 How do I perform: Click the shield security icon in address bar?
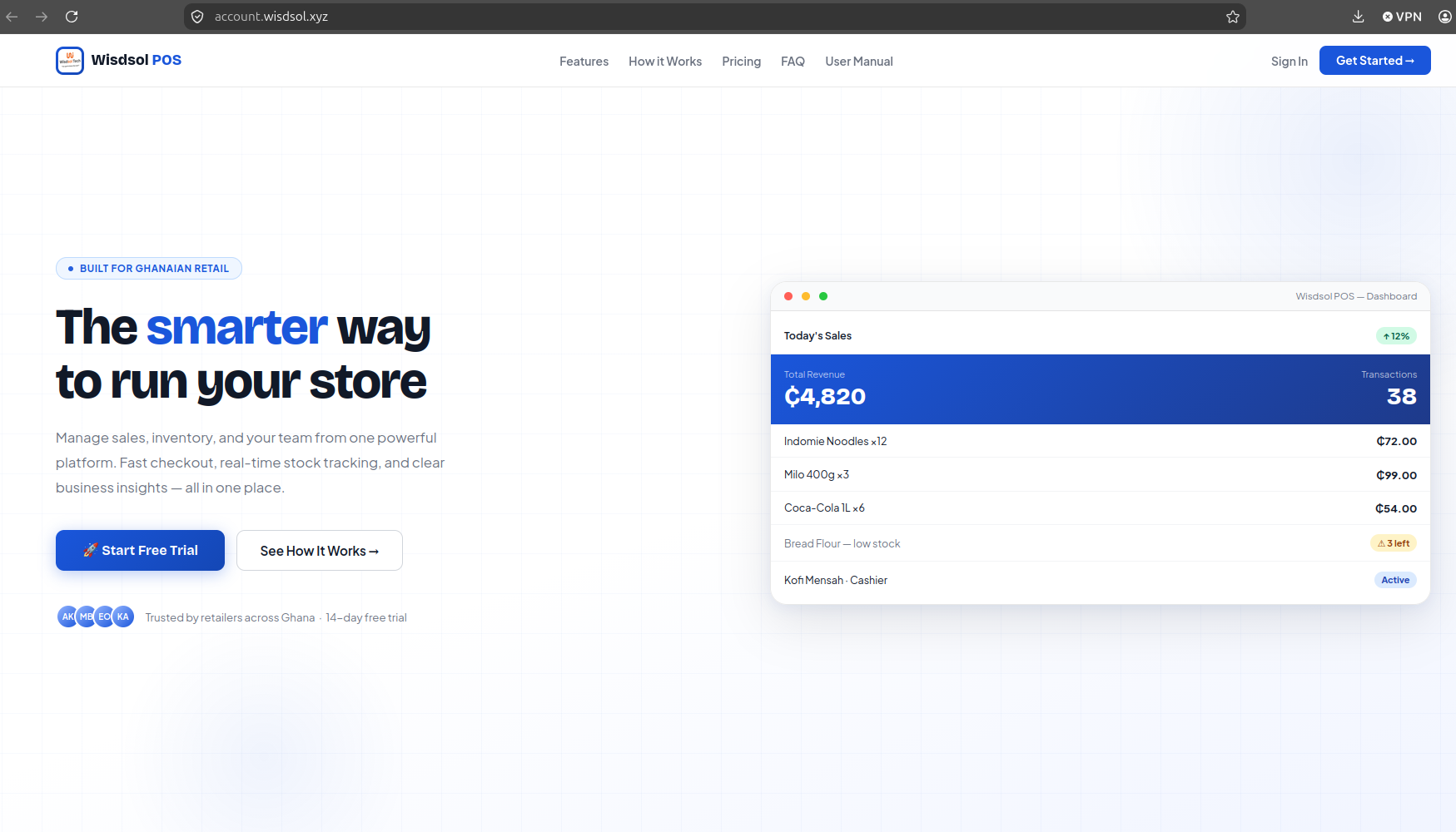tap(197, 17)
